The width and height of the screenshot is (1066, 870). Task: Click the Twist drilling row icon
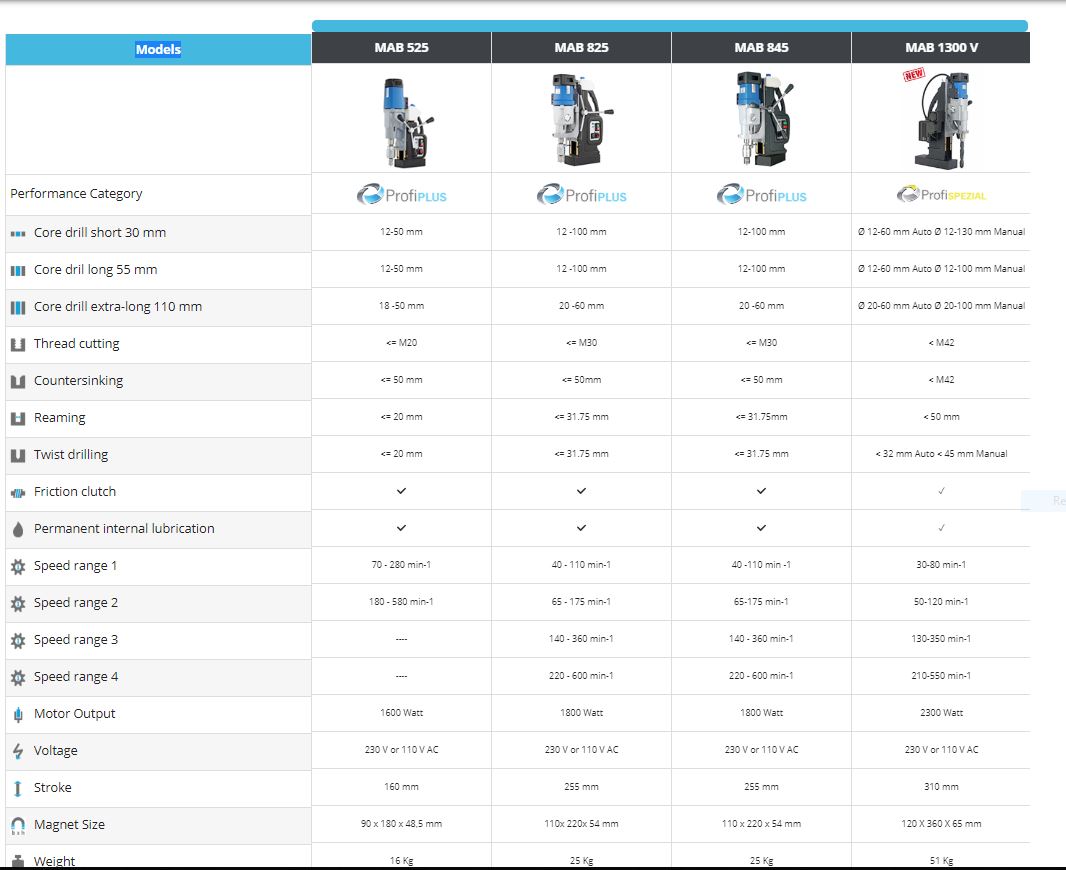pyautogui.click(x=18, y=455)
